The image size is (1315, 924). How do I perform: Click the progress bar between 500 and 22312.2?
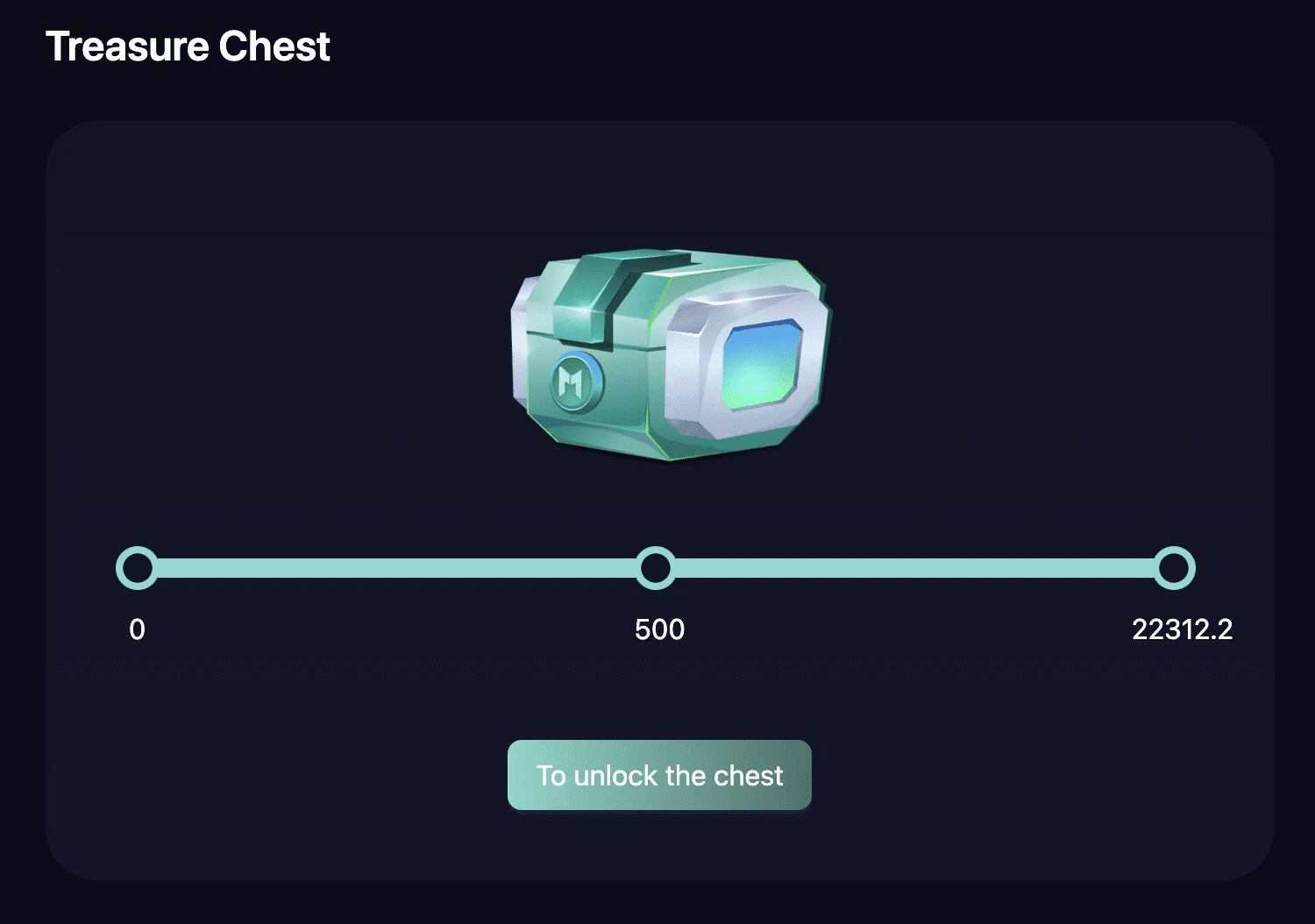tap(912, 568)
